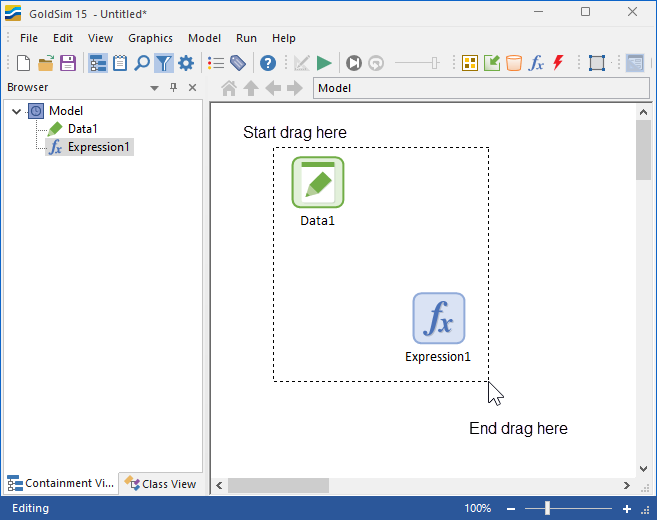Click horizontal scrollbar left arrow
This screenshot has width=657, height=520.
point(219,486)
